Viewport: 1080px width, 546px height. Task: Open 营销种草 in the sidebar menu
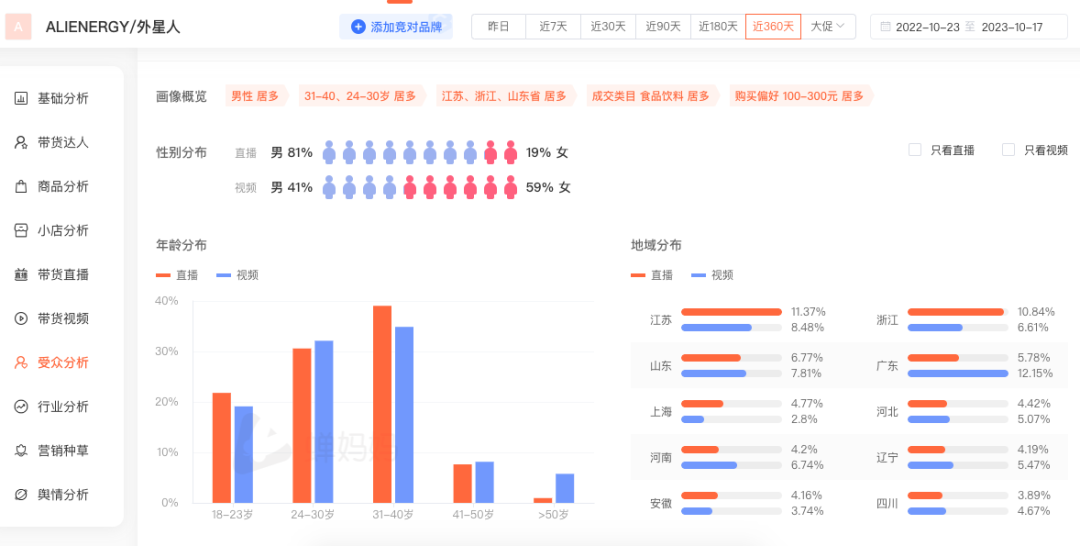[x=63, y=450]
